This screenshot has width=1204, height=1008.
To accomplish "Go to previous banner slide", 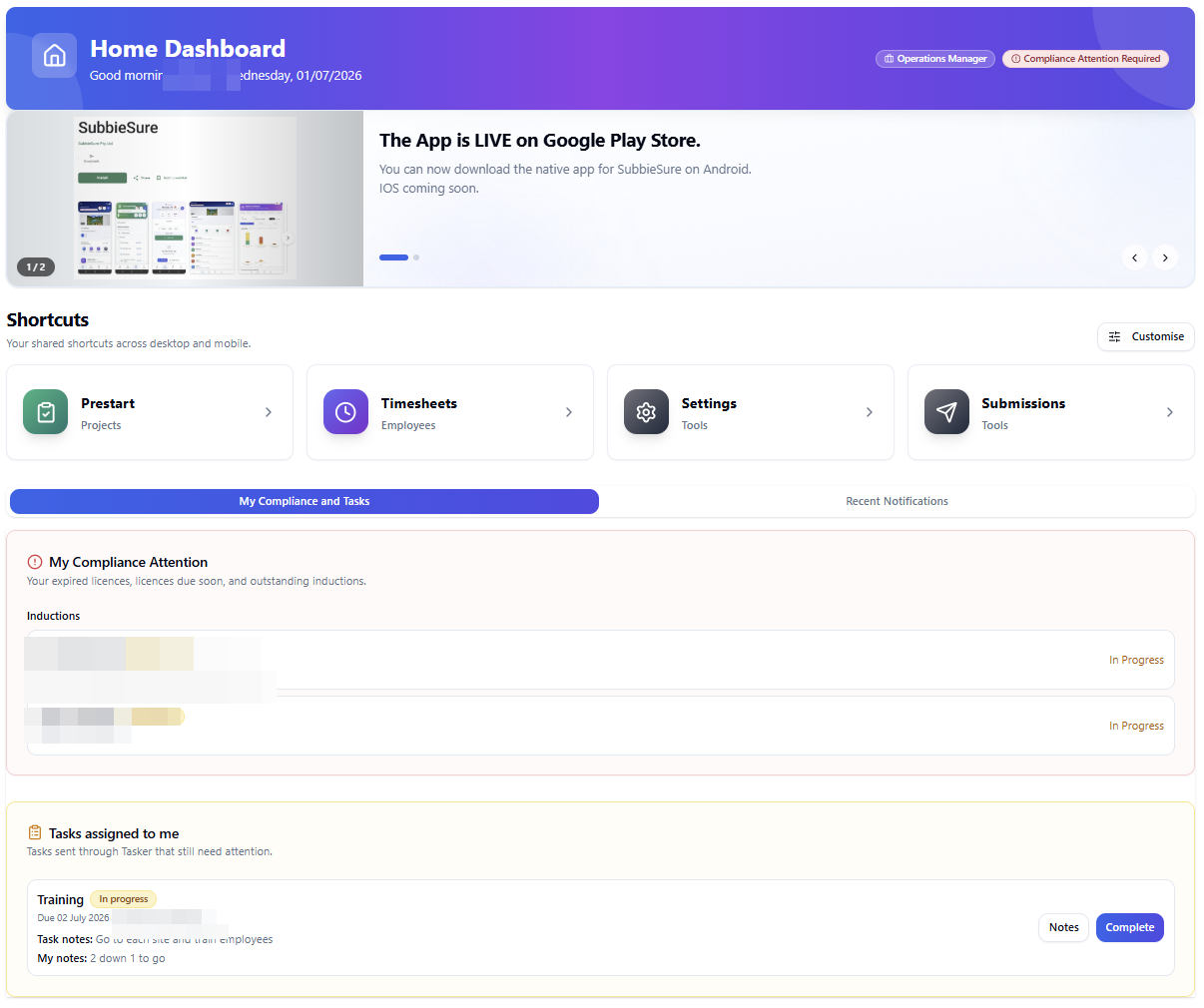I will (1134, 257).
